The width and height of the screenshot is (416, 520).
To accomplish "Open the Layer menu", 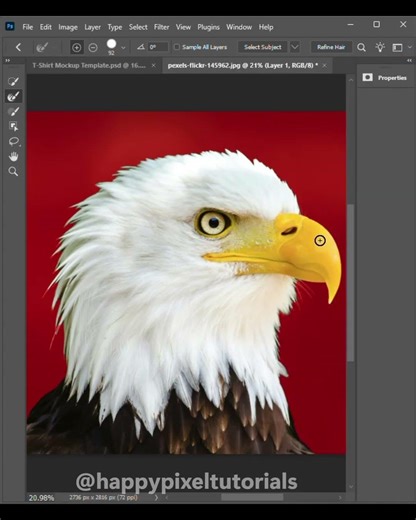I will click(92, 27).
